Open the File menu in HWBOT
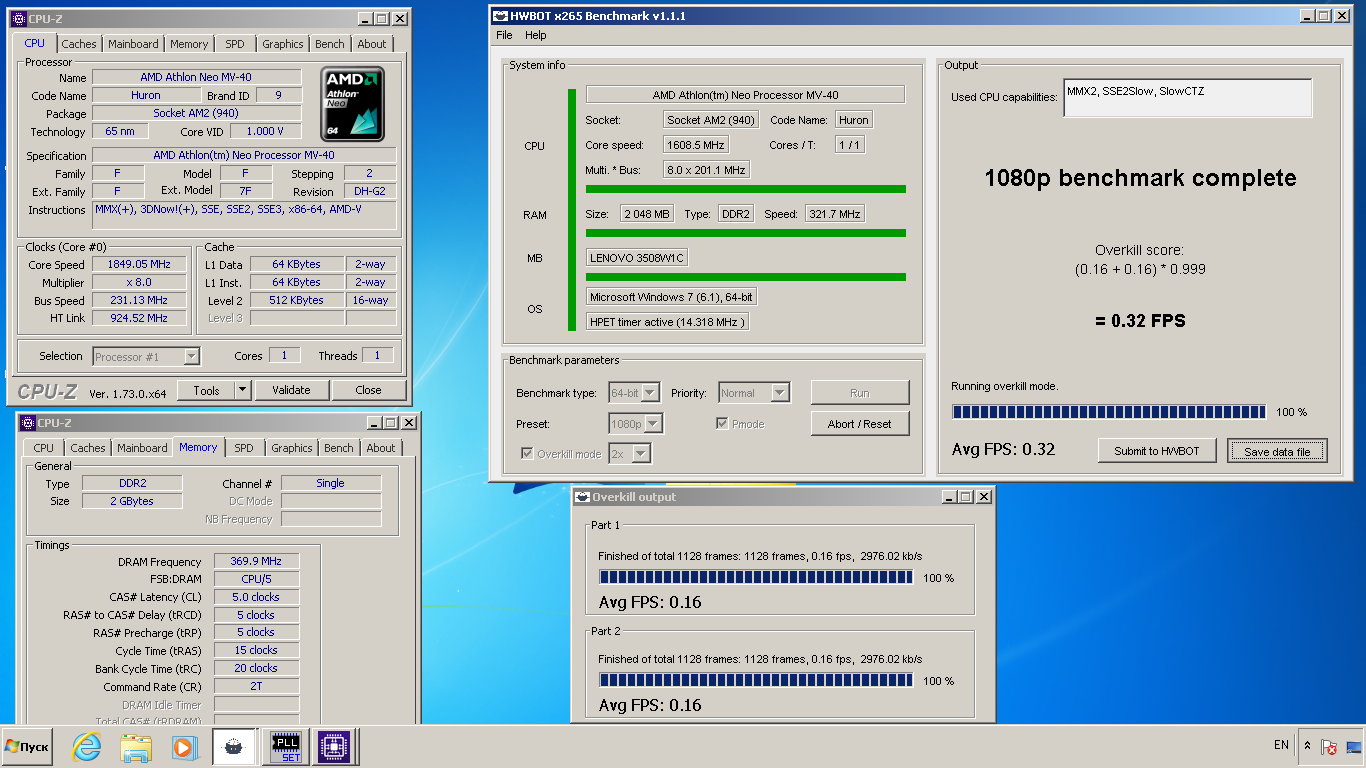This screenshot has width=1366, height=768. click(504, 35)
